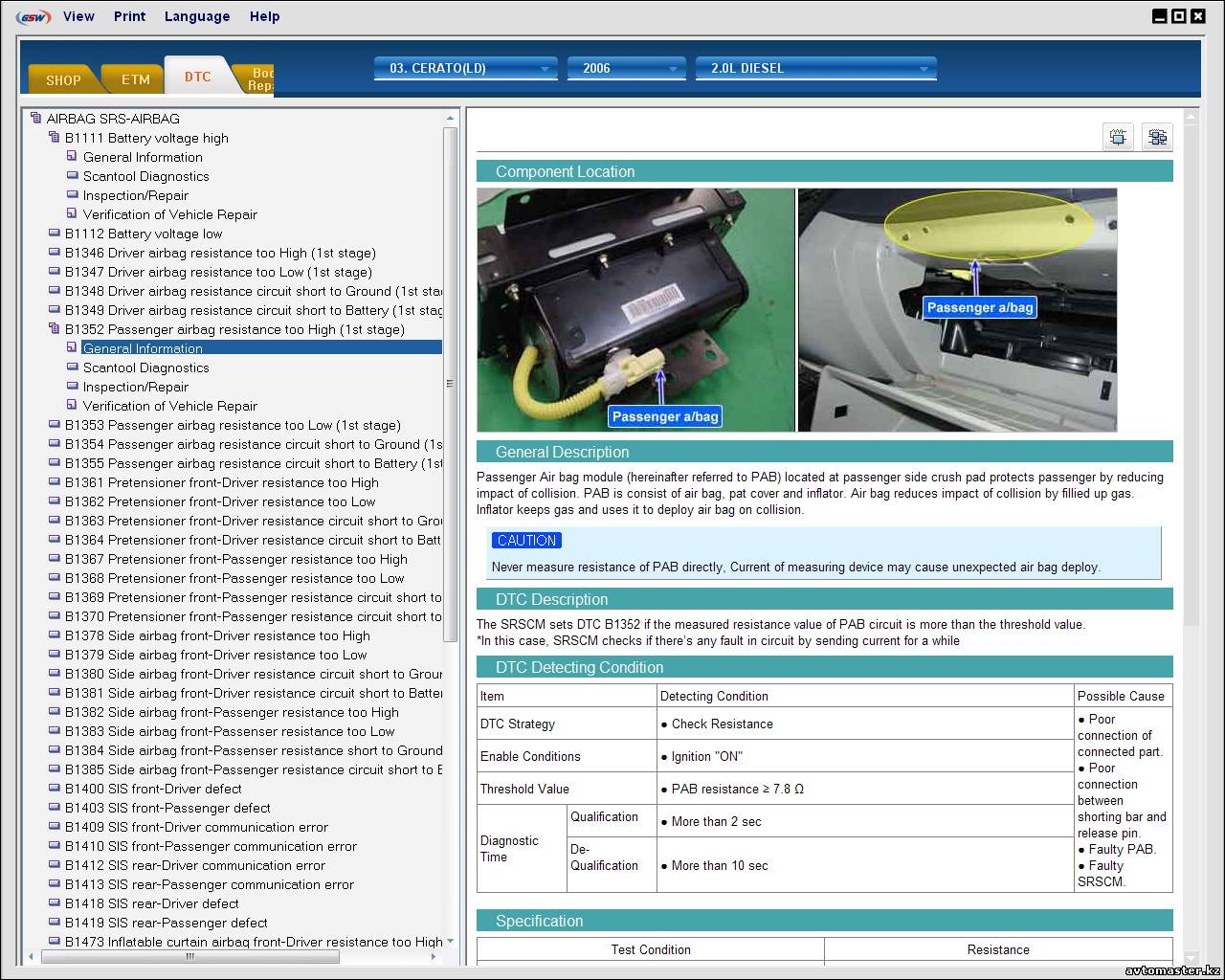Open the engine dropdown showing 2.0L DIESEL
The height and width of the screenshot is (980, 1225).
pyautogui.click(x=816, y=68)
